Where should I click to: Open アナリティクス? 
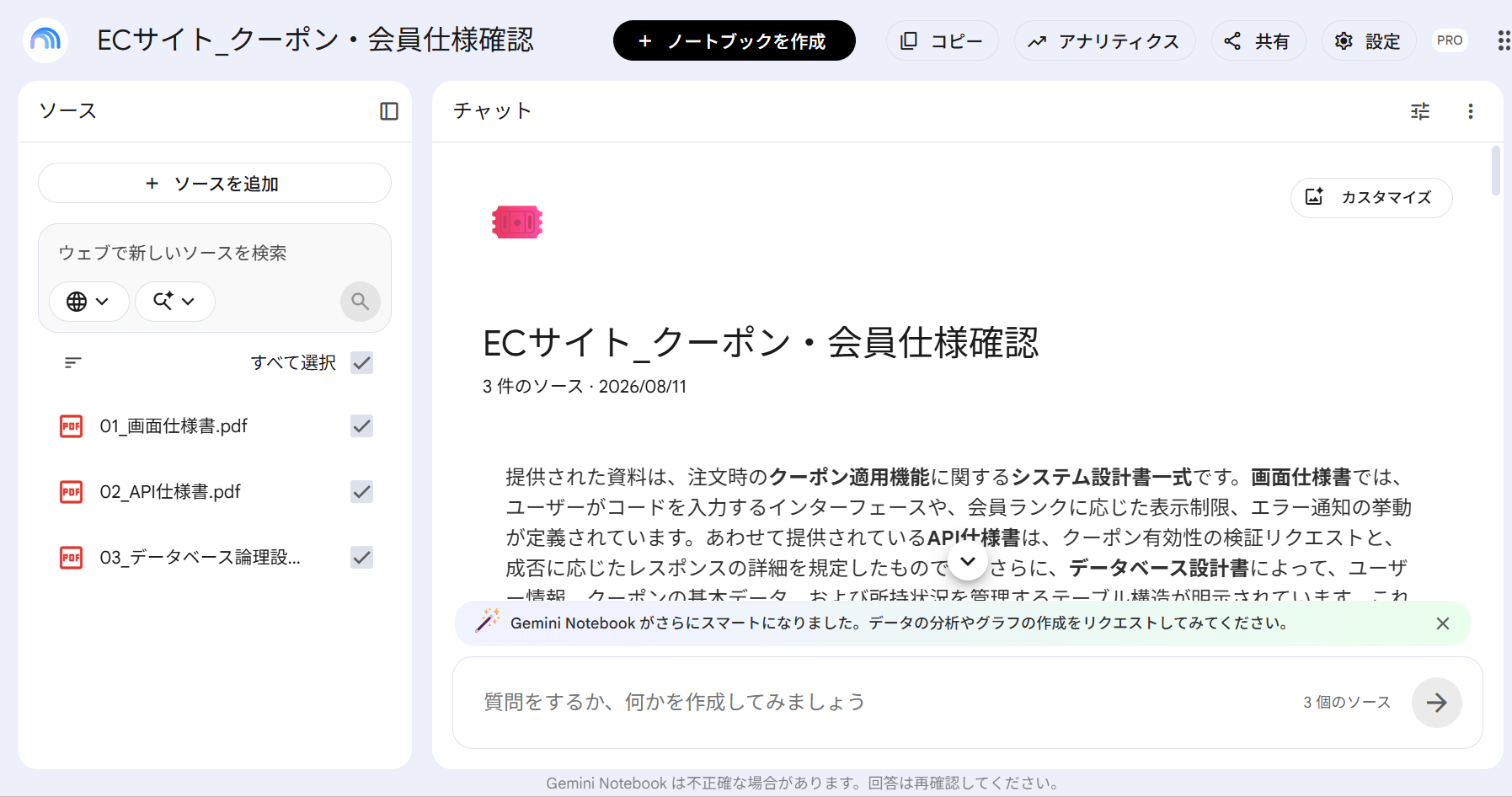click(1104, 40)
